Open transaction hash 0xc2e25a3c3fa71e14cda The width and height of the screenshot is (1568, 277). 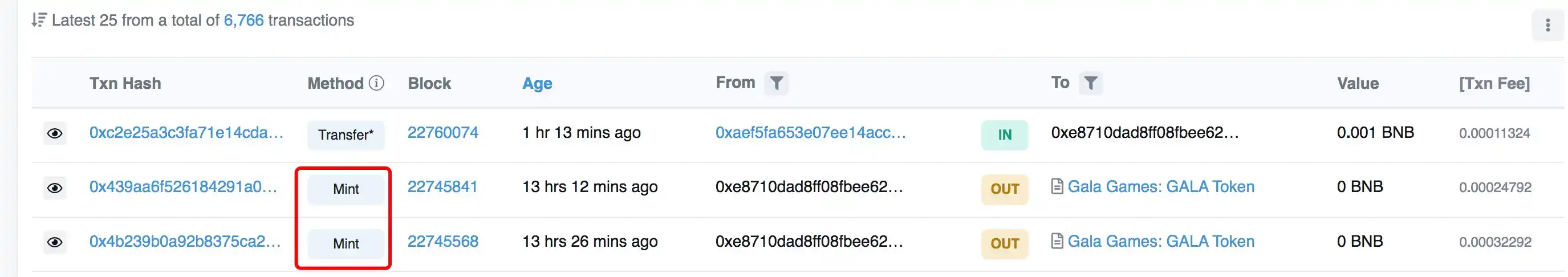coord(186,133)
